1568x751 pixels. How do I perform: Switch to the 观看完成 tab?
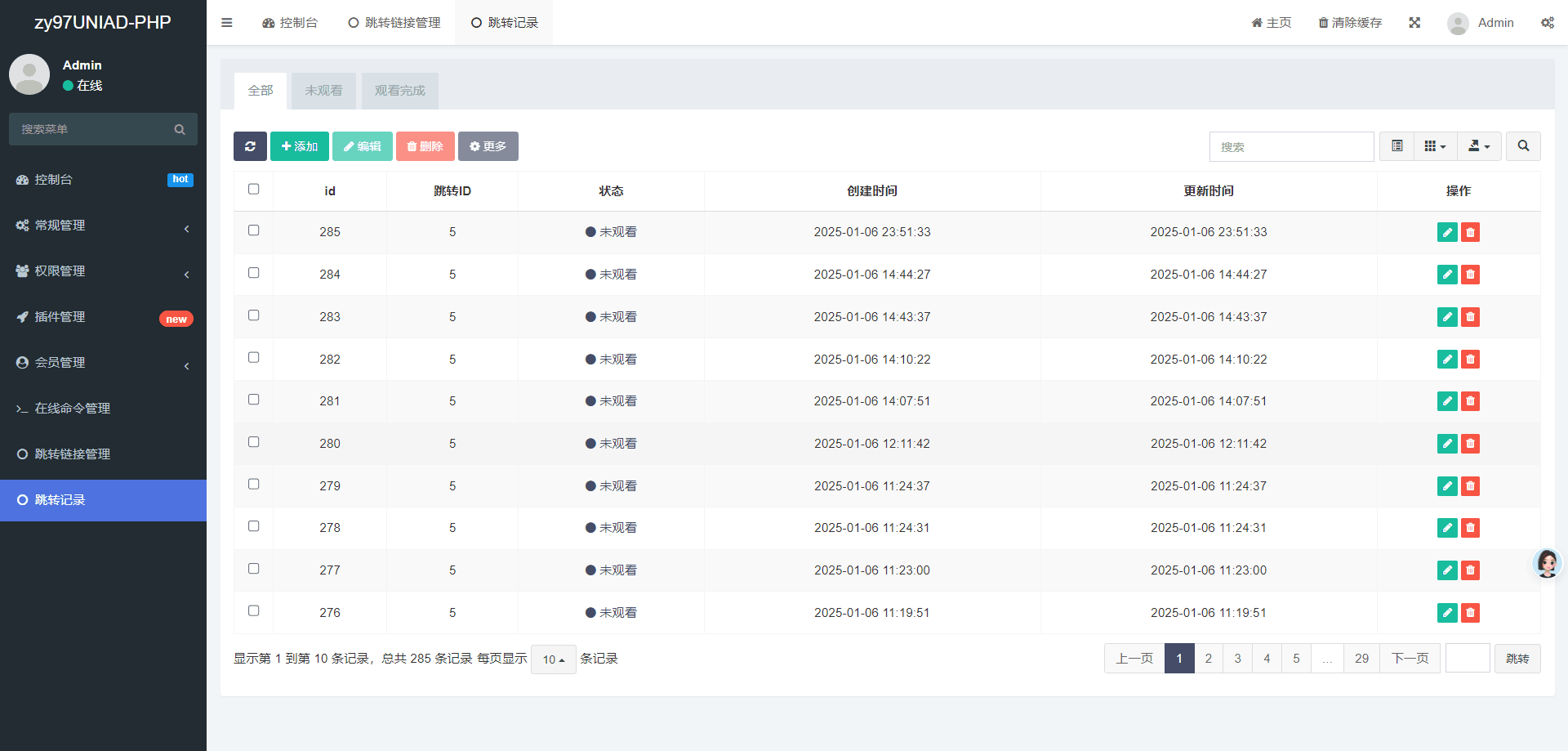tap(400, 91)
